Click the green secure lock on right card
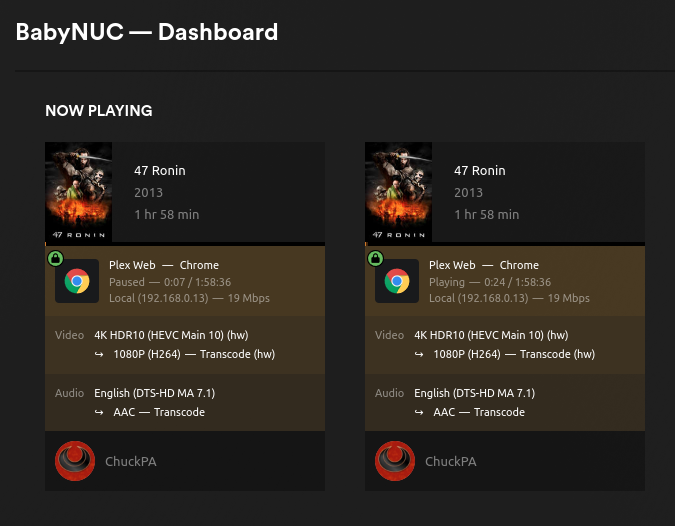The height and width of the screenshot is (526, 675). pos(375,259)
